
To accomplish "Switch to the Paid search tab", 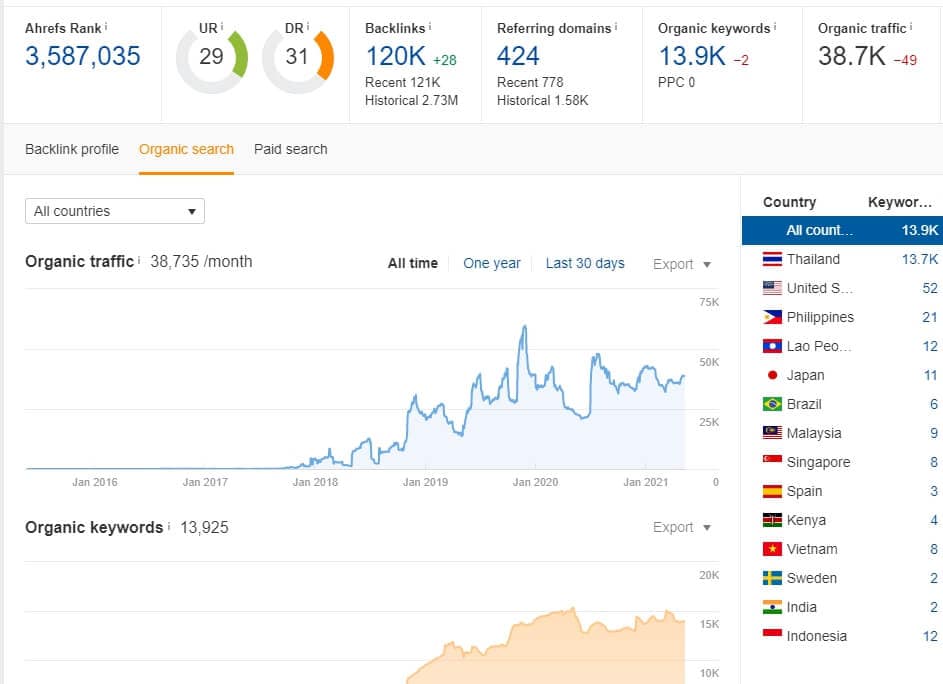I will (290, 149).
